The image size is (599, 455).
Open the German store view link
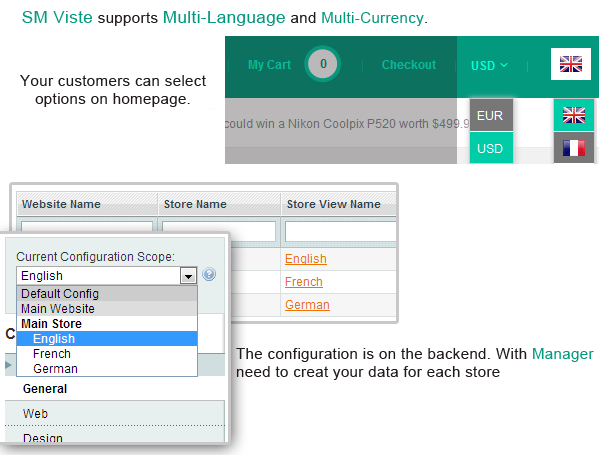[x=307, y=304]
